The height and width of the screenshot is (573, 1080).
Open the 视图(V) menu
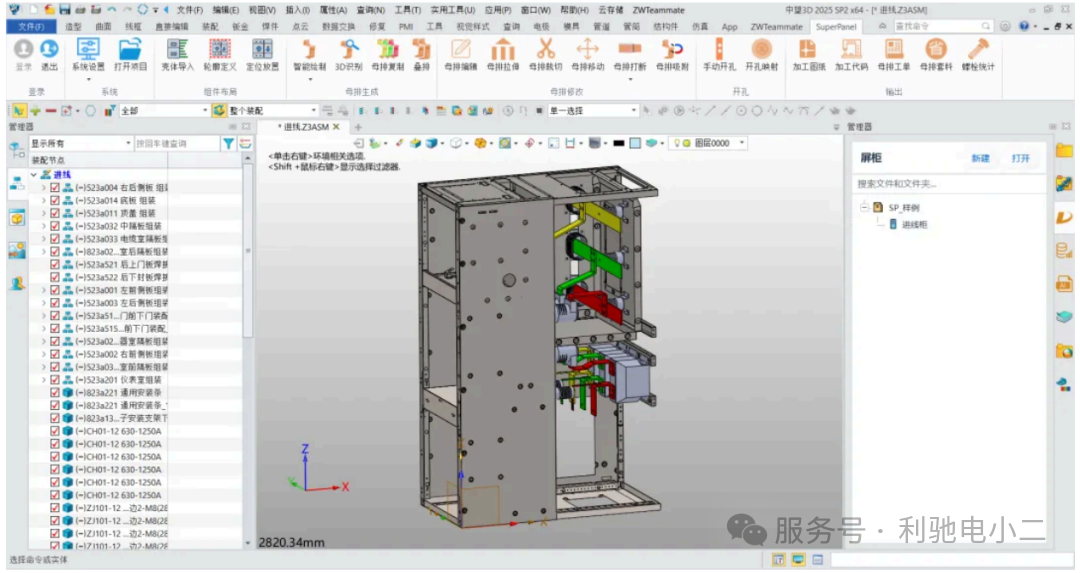coord(262,10)
